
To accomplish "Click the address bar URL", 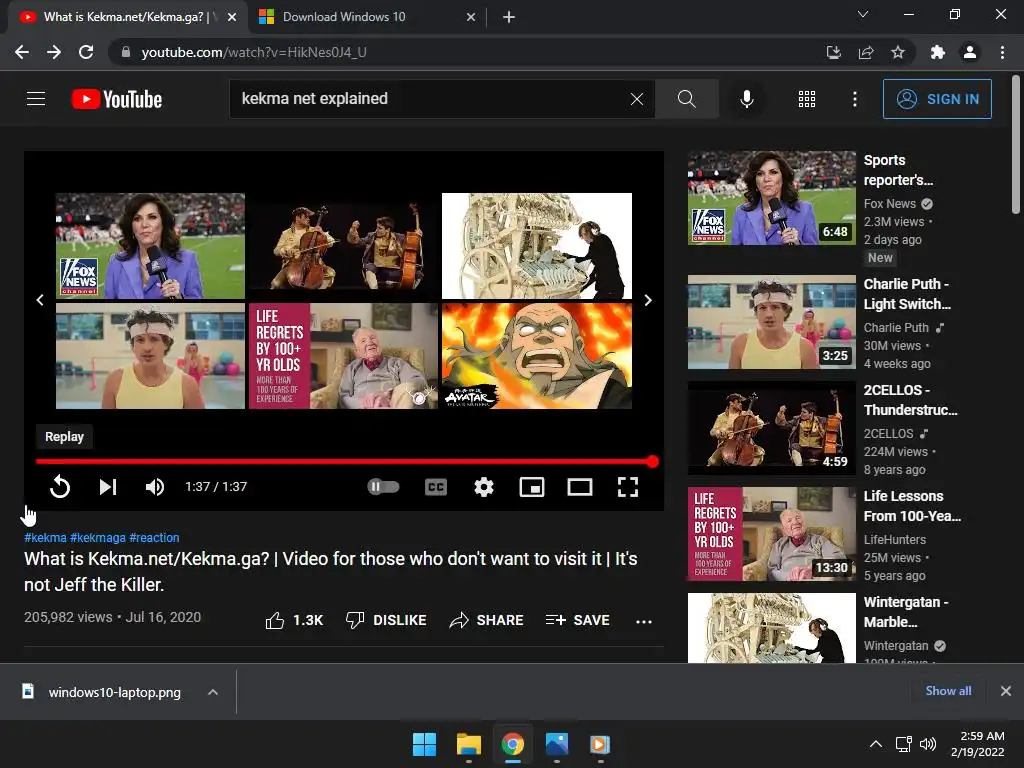I will (x=254, y=52).
